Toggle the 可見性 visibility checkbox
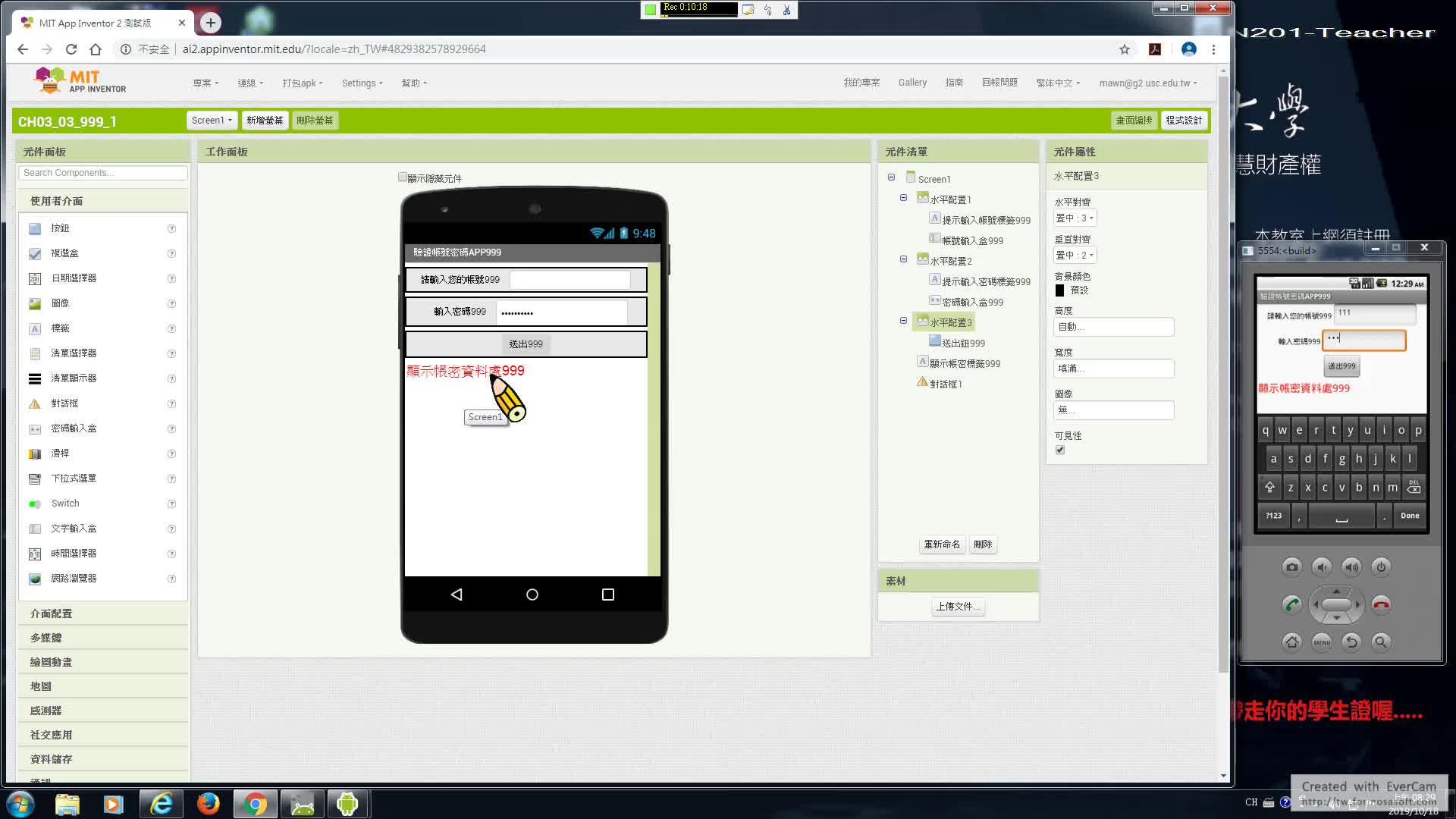The image size is (1456, 819). point(1060,450)
